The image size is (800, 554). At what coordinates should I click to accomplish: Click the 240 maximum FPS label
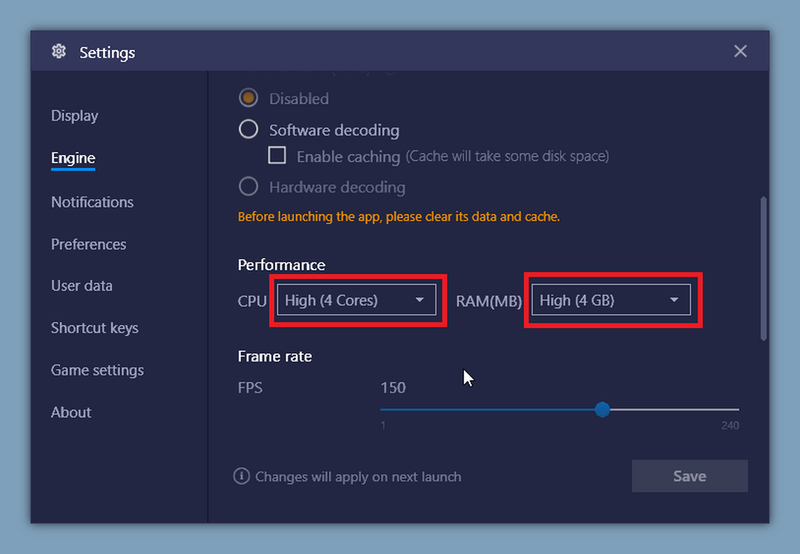click(730, 425)
